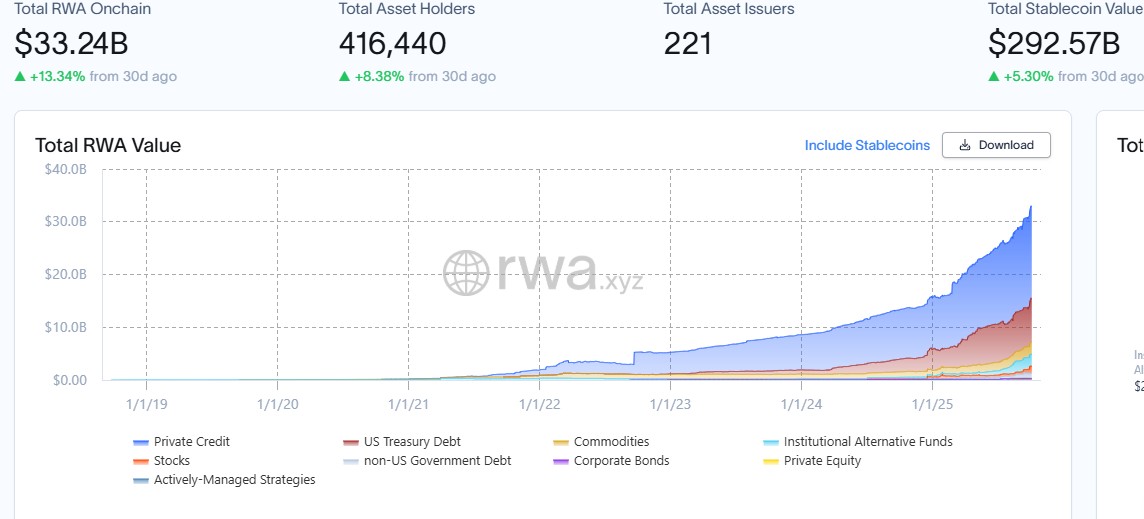The width and height of the screenshot is (1144, 519).
Task: Toggle US Treasury Debt legend series
Action: coord(412,442)
